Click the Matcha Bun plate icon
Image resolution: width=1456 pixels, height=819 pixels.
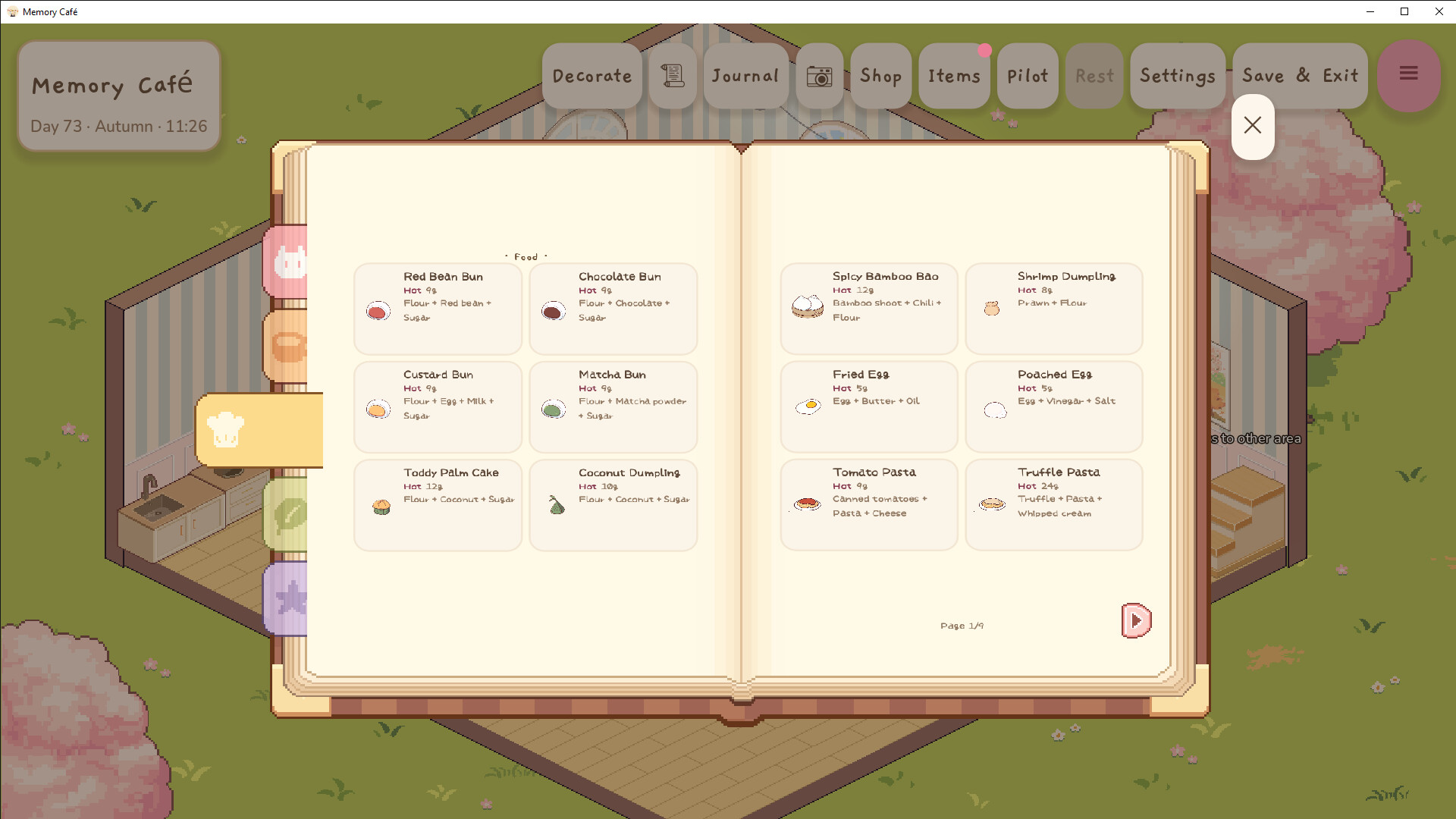(554, 409)
